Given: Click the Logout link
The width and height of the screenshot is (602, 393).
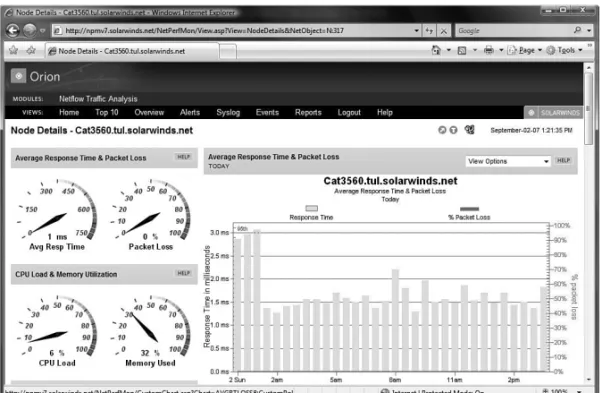Looking at the screenshot, I should point(349,112).
